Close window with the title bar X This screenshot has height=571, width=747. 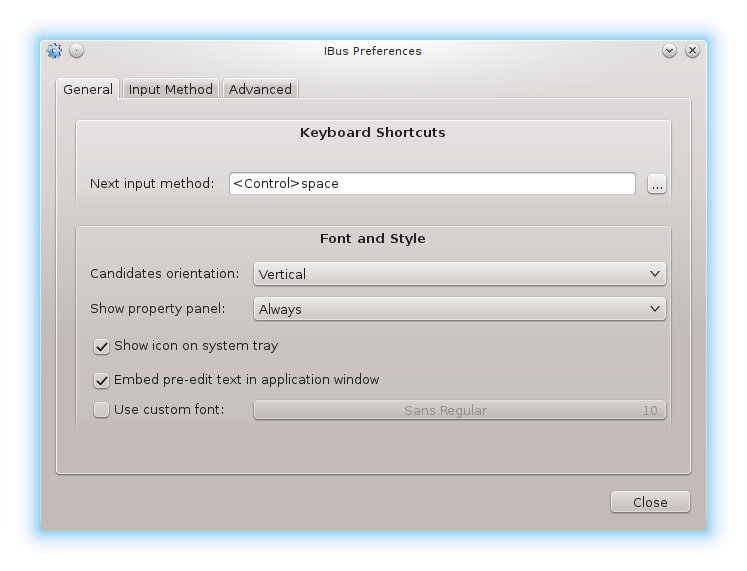[x=692, y=50]
